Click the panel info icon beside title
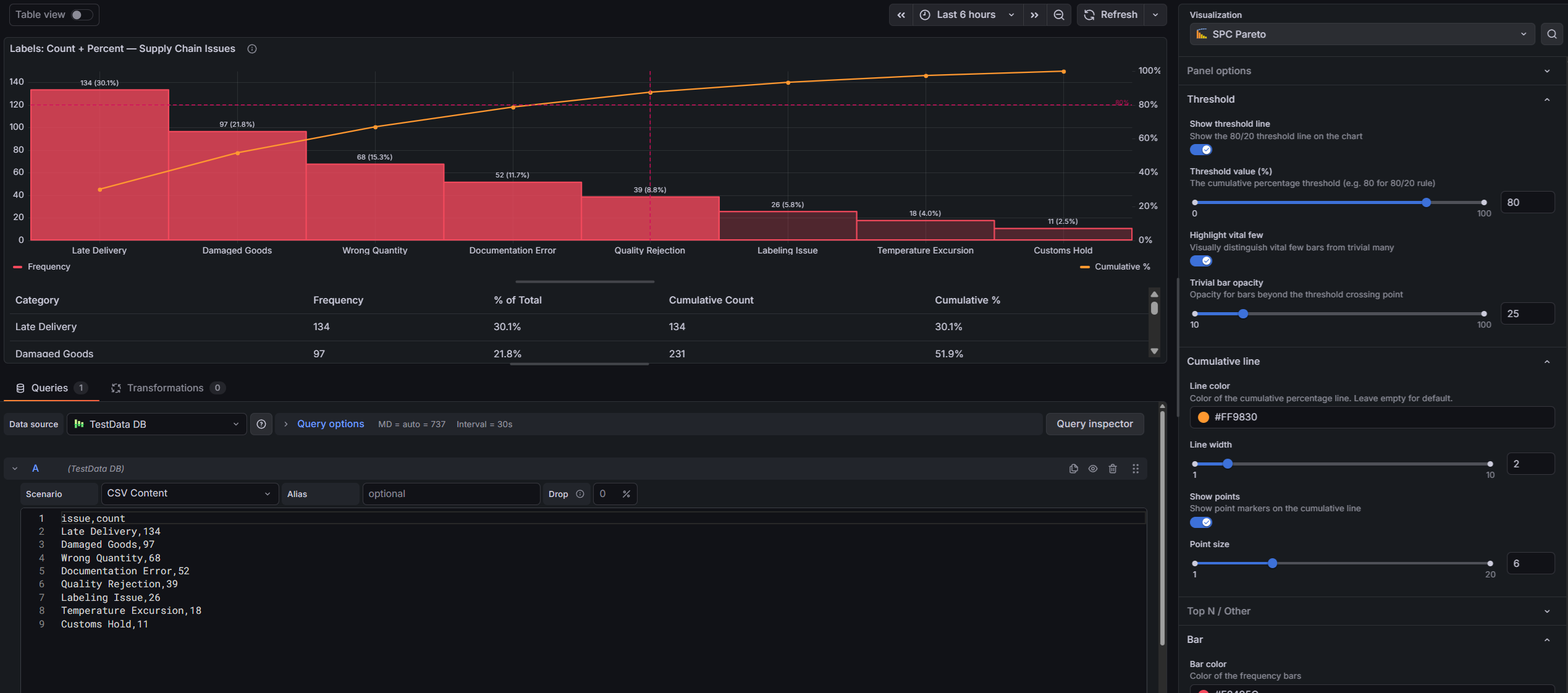The width and height of the screenshot is (1568, 693). [252, 49]
